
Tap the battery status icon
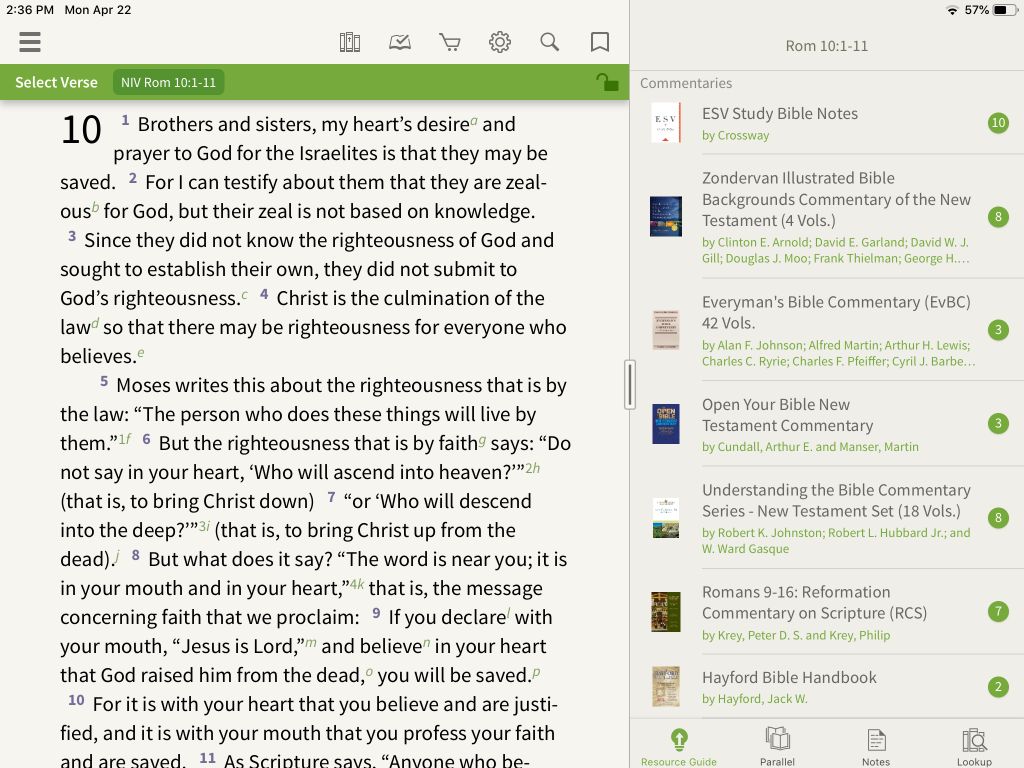(1004, 10)
